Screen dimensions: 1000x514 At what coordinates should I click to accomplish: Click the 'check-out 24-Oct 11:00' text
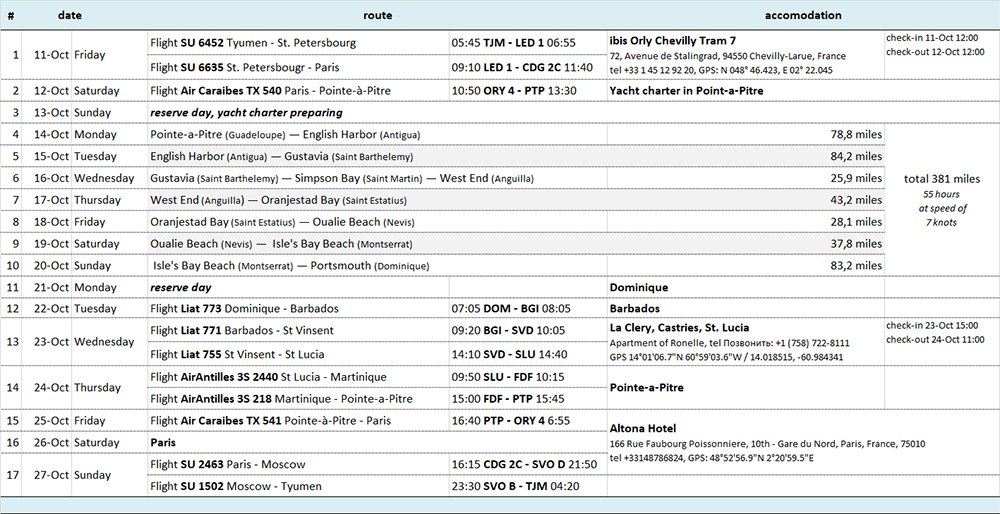point(935,339)
